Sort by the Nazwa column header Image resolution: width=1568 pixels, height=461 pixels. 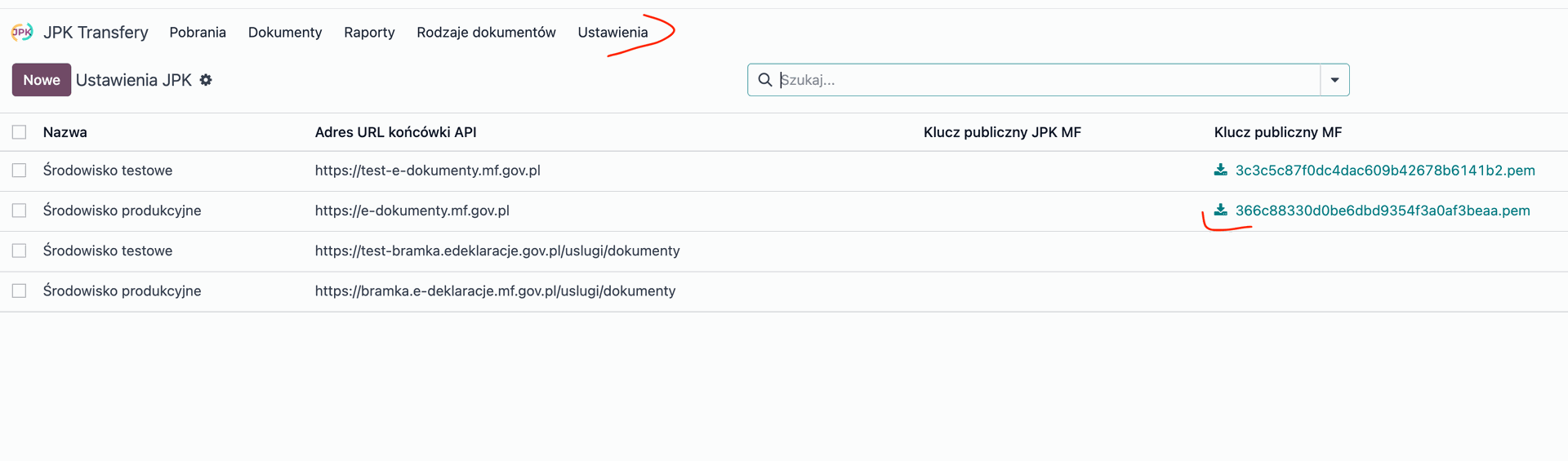(65, 132)
